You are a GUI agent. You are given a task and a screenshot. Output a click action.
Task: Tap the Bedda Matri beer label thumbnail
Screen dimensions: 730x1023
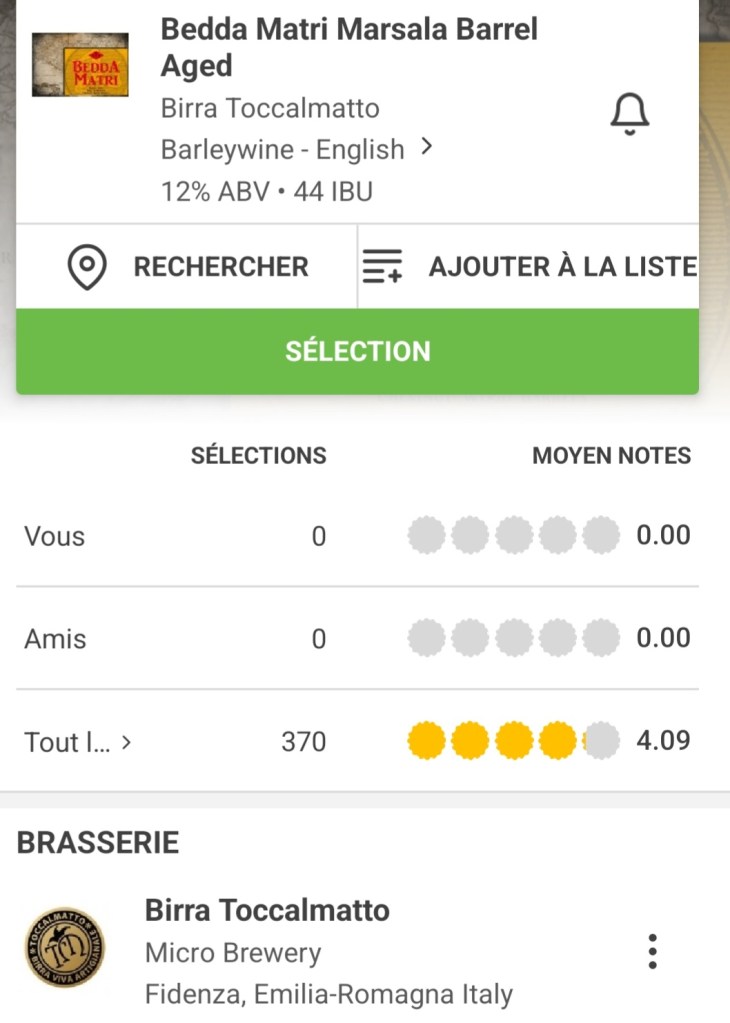(80, 65)
